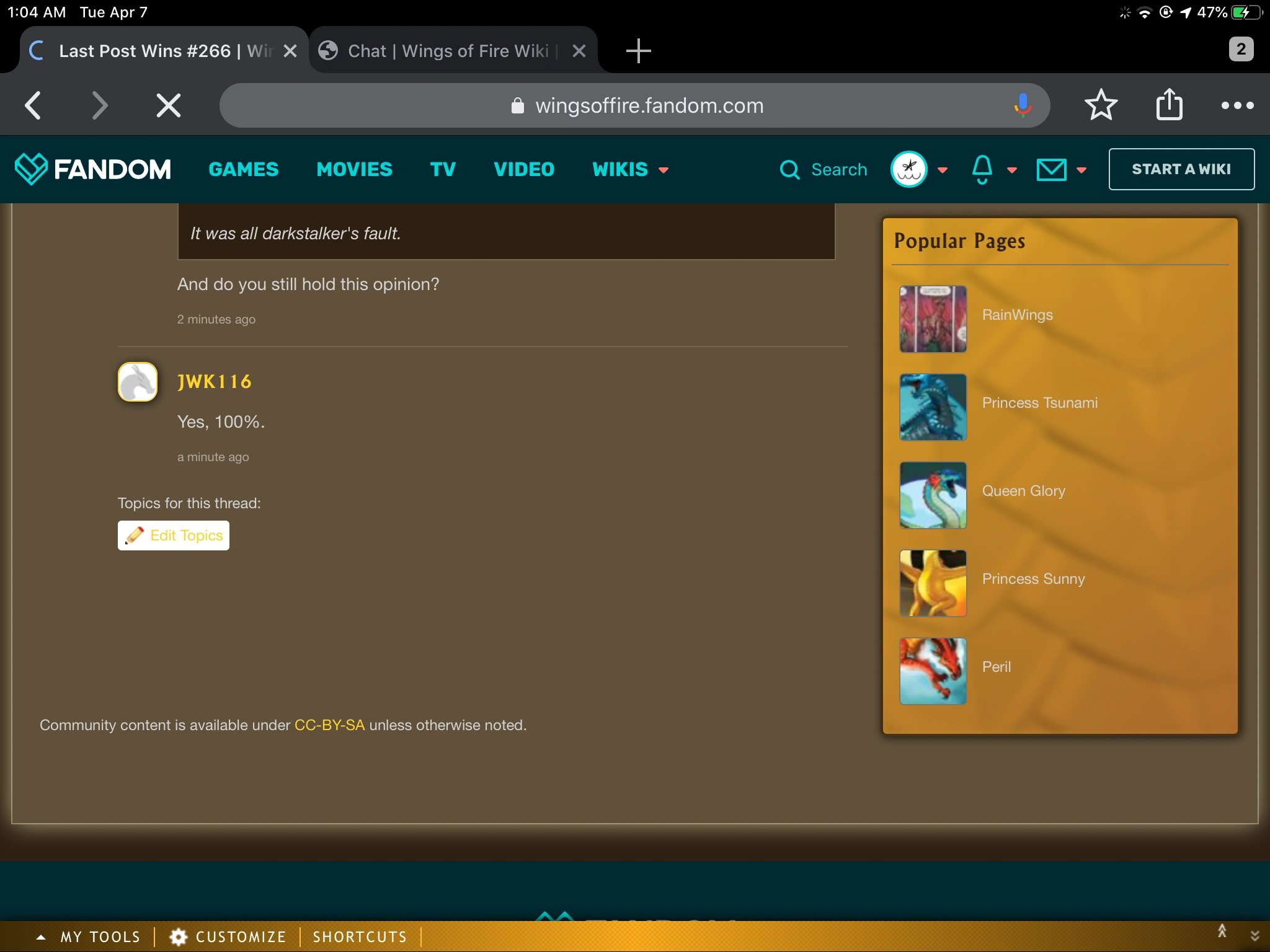Image resolution: width=1270 pixels, height=952 pixels.
Task: Bookmark page with star icon
Action: tap(1101, 105)
